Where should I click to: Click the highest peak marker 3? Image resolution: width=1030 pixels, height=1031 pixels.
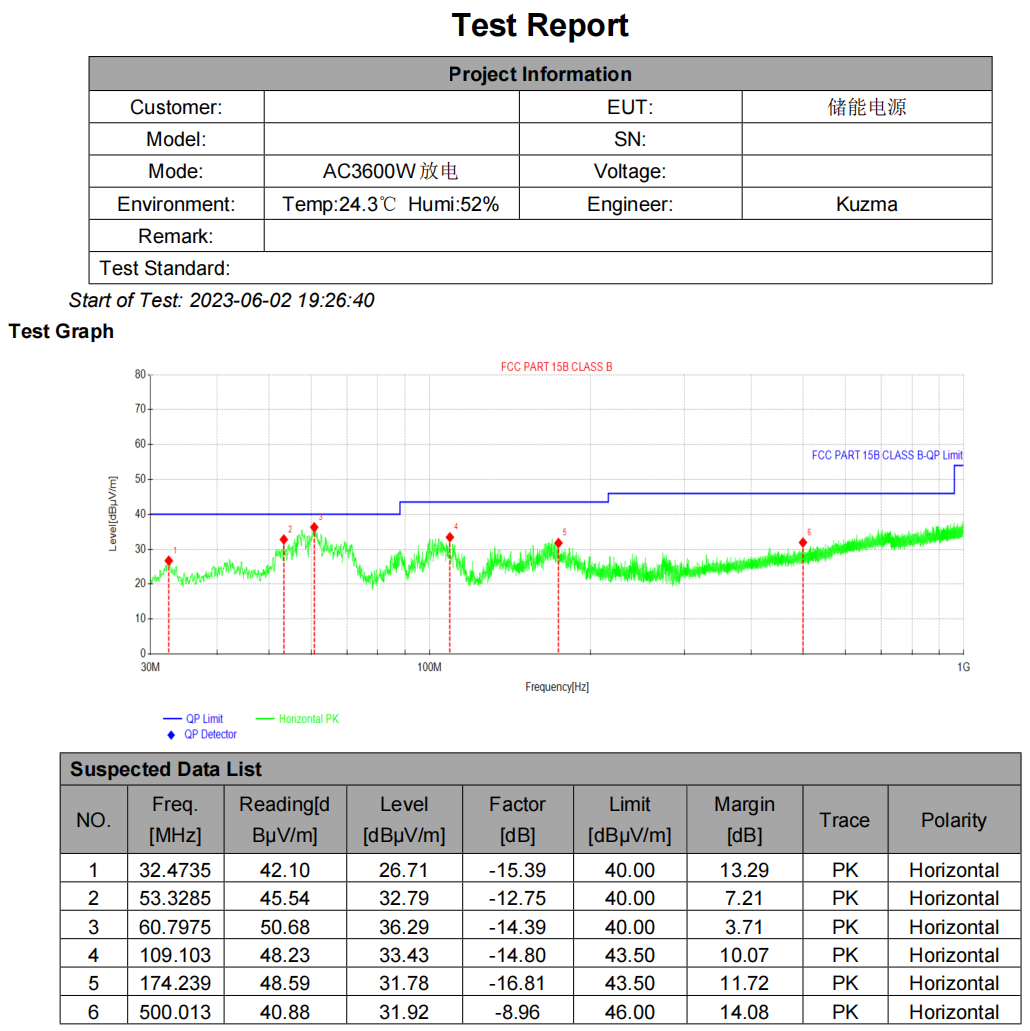tap(314, 527)
